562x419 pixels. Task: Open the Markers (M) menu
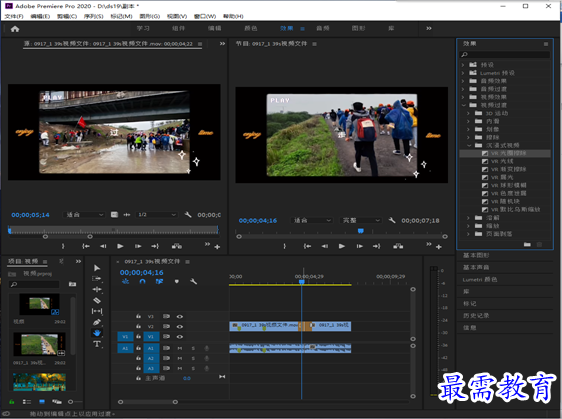coord(122,16)
